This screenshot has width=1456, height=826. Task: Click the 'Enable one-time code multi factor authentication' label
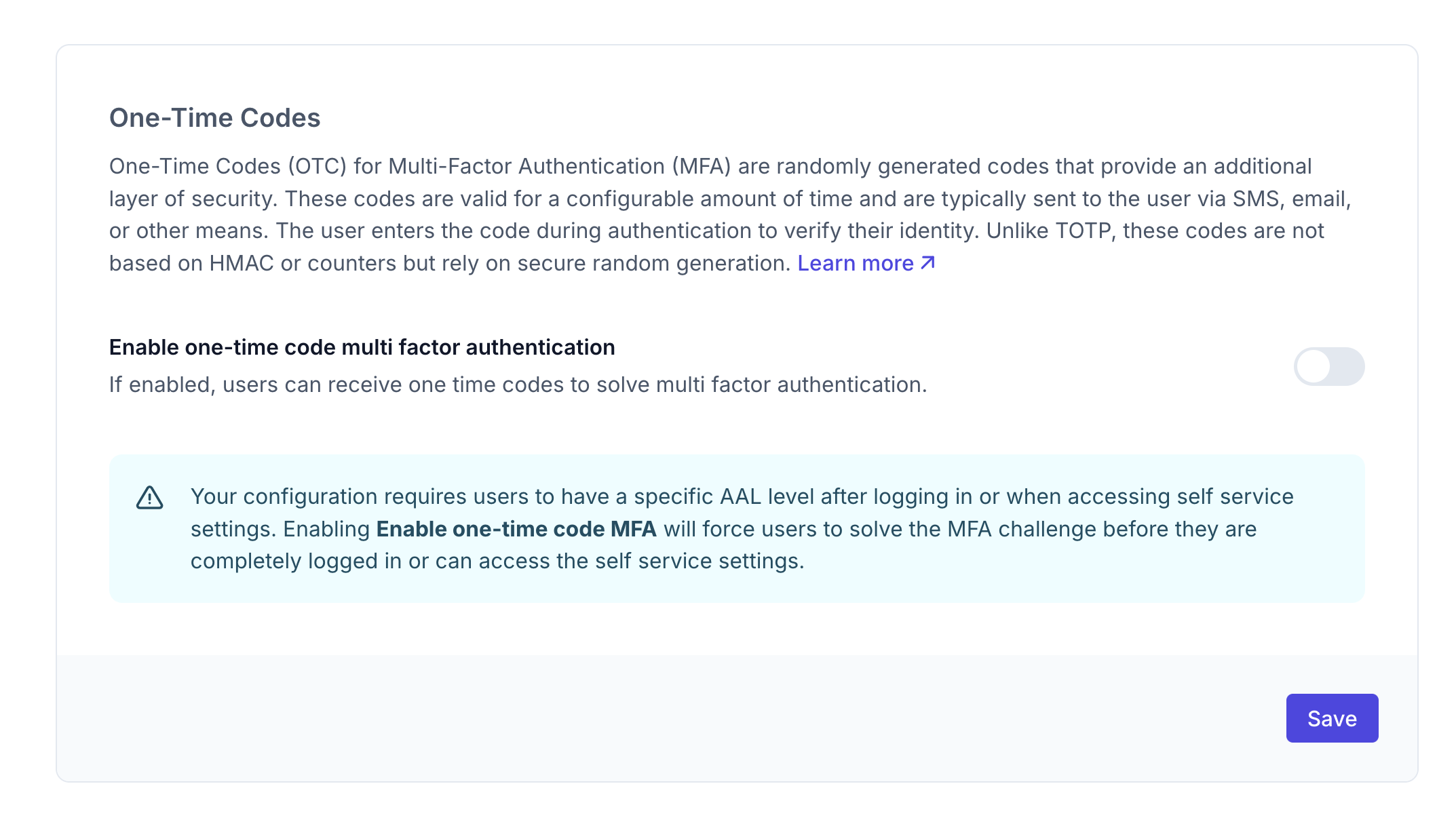[362, 347]
